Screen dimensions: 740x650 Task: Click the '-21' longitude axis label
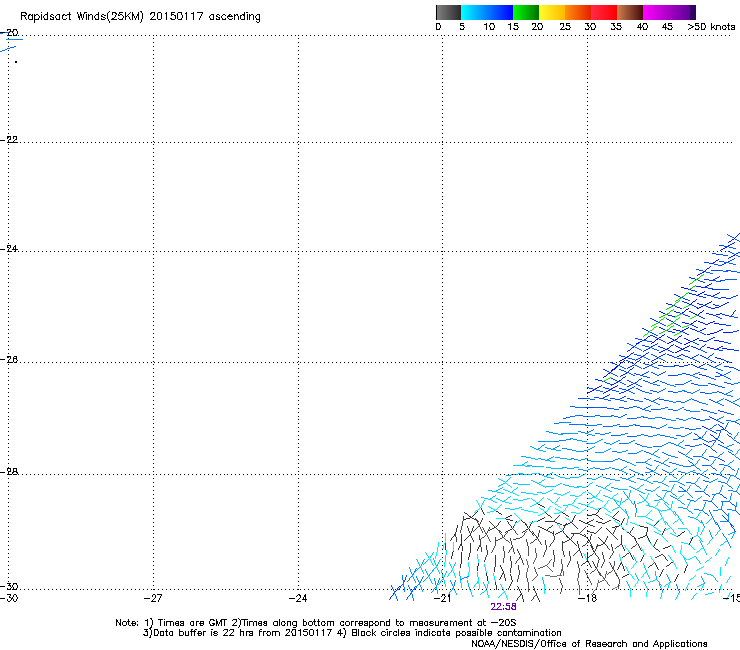[442, 598]
